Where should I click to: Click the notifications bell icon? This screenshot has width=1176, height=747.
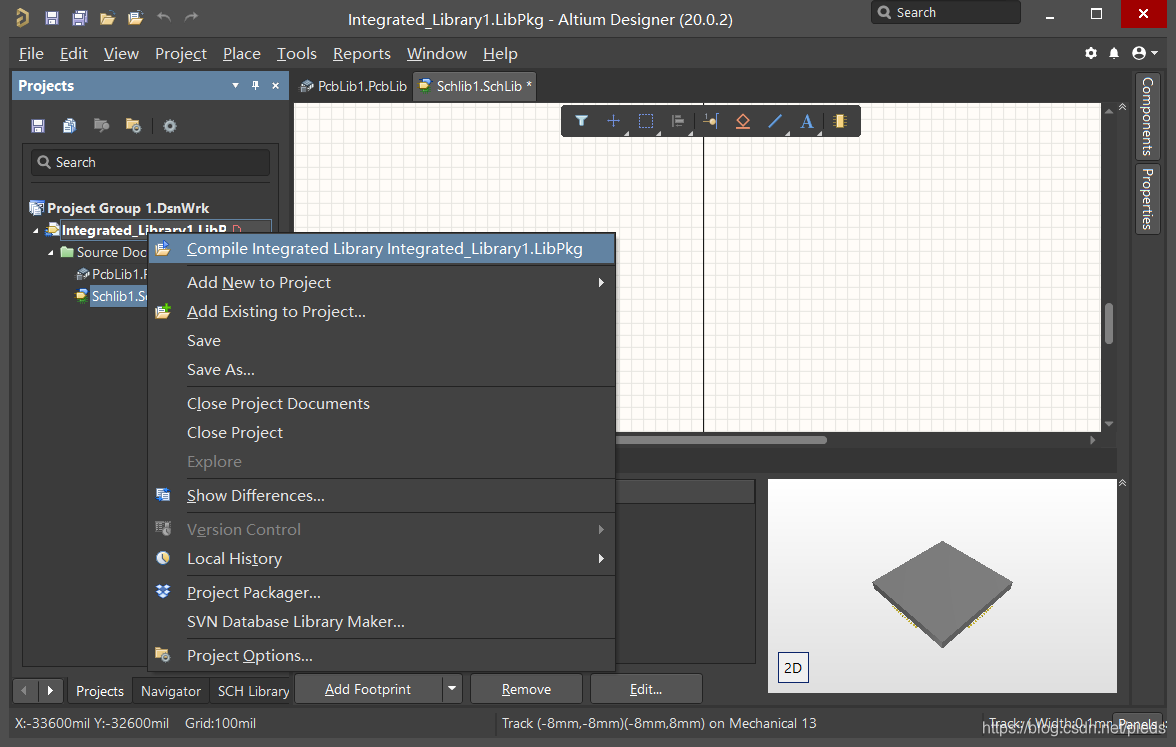(x=1115, y=53)
